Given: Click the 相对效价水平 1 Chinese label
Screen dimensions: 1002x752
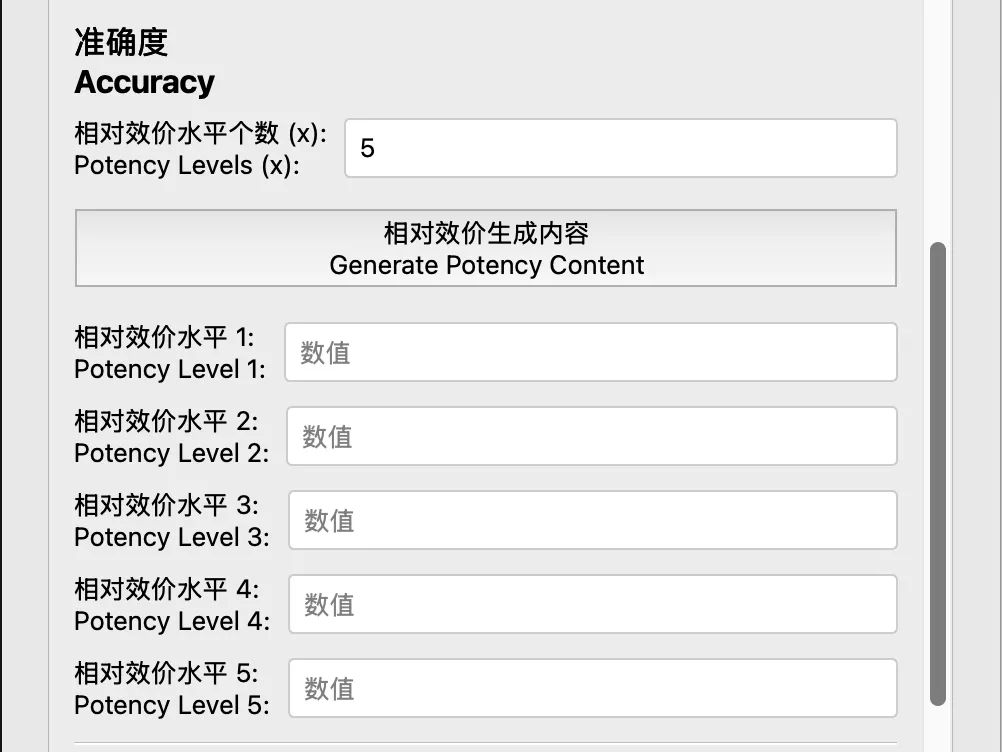Looking at the screenshot, I should point(164,337).
